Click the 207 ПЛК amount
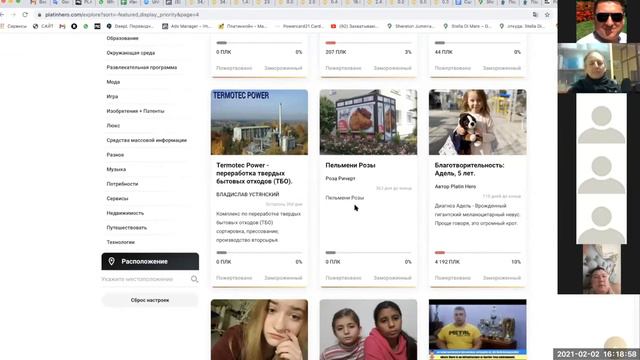The width and height of the screenshot is (640, 360). pos(336,52)
